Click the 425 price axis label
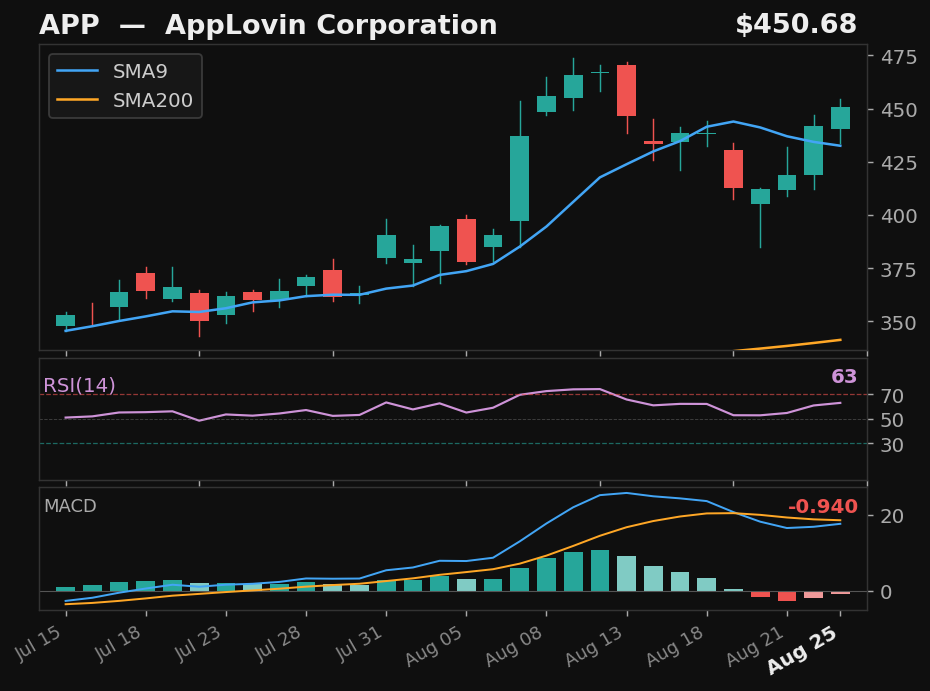 tap(899, 163)
